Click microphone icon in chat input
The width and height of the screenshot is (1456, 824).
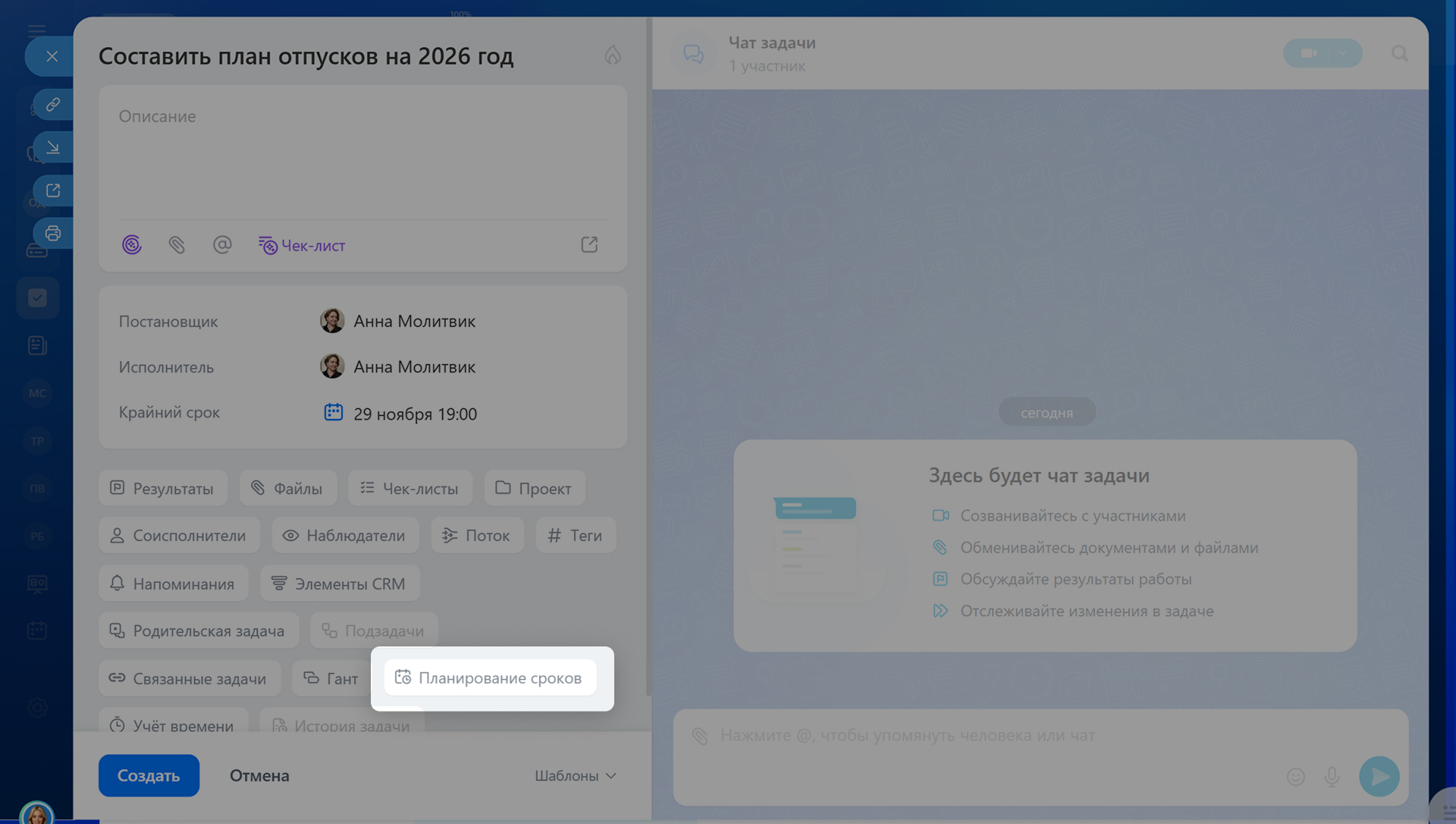tap(1332, 776)
